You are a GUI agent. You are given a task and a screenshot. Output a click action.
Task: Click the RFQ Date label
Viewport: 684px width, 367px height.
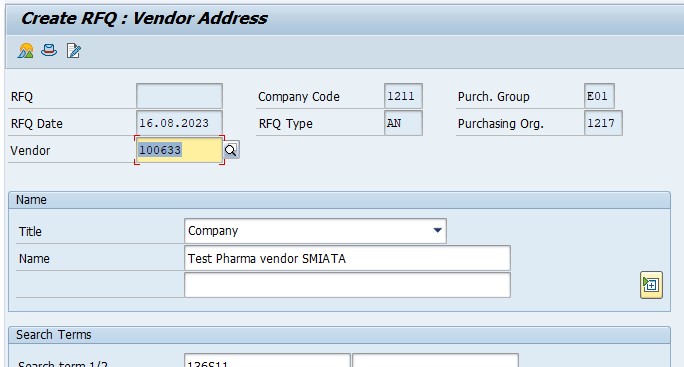[37, 123]
